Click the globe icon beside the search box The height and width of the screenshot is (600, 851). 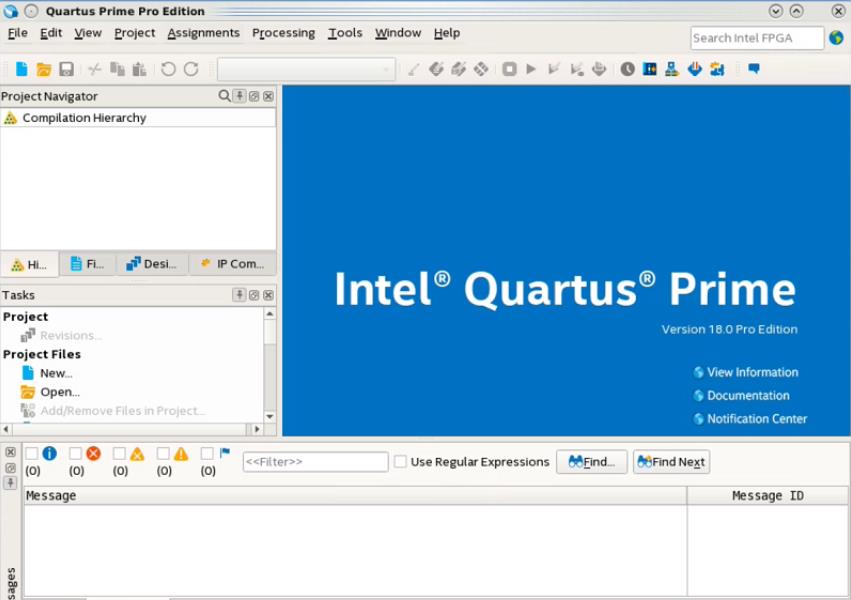836,38
